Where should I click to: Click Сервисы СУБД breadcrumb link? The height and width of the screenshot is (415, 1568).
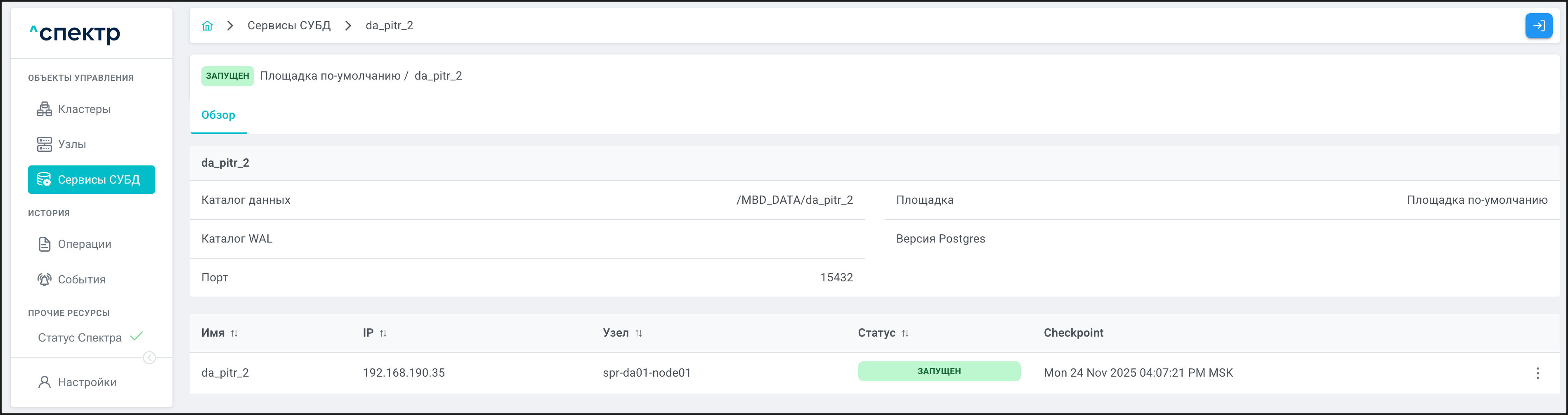[x=288, y=26]
